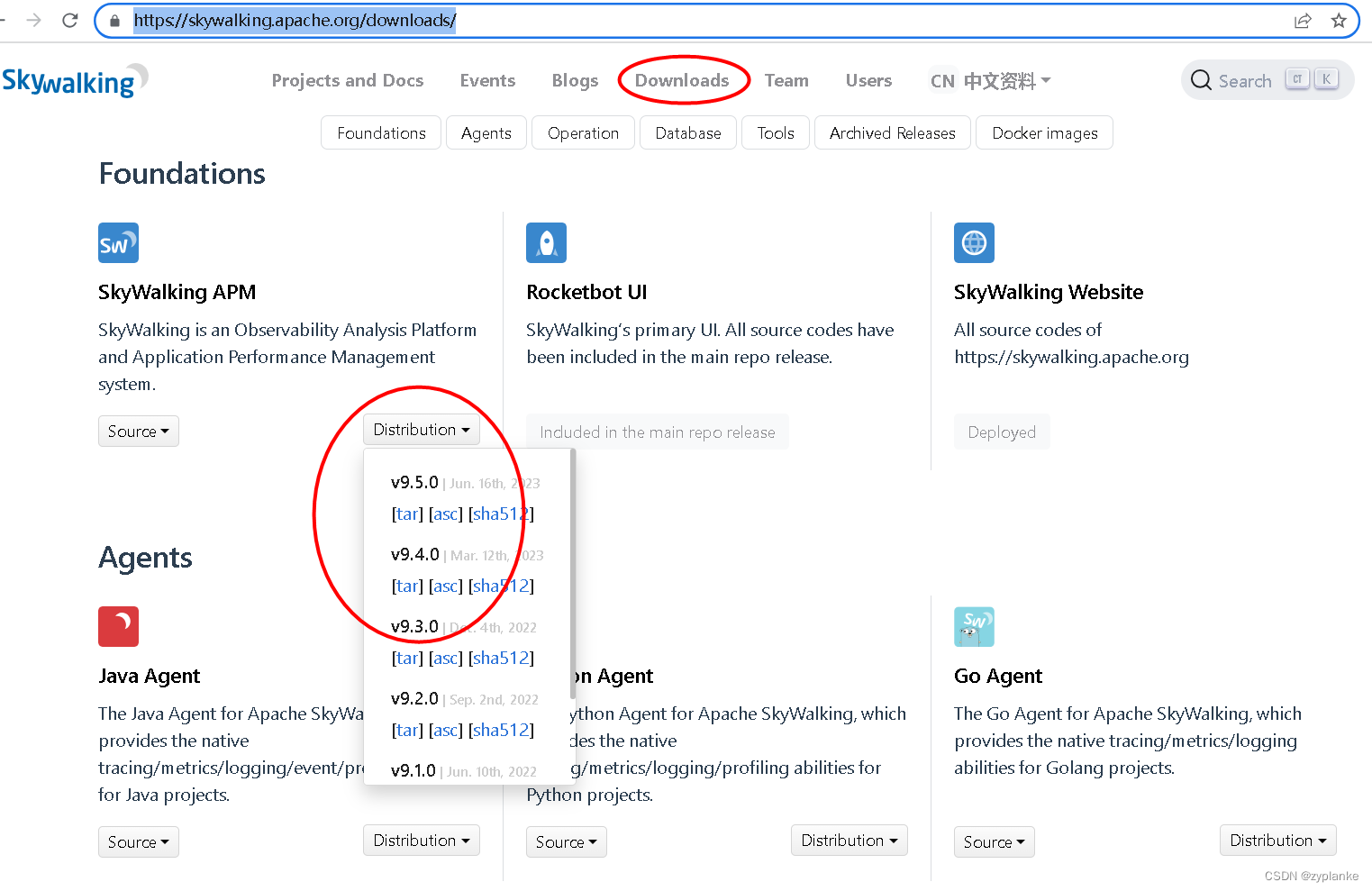Image resolution: width=1372 pixels, height=891 pixels.
Task: Click the bookmark star in the address bar
Action: click(x=1340, y=20)
